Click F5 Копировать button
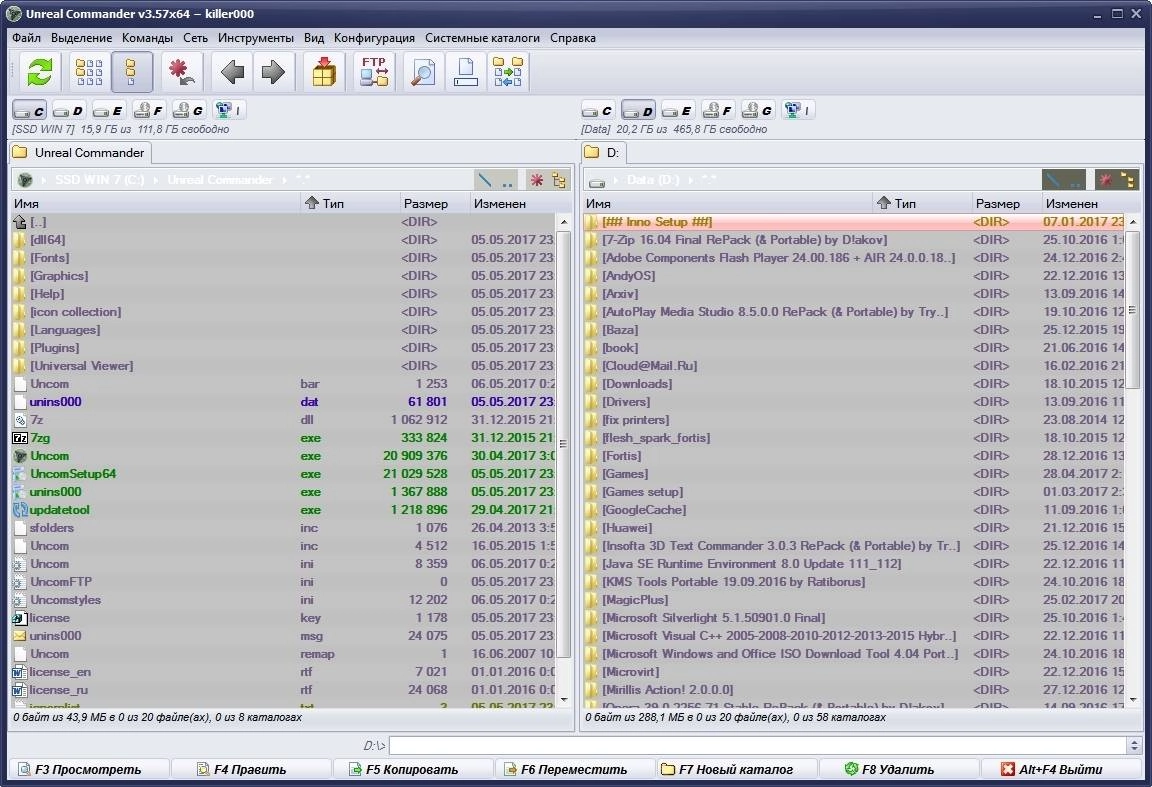Screen dimensions: 1152x787 click(x=413, y=769)
